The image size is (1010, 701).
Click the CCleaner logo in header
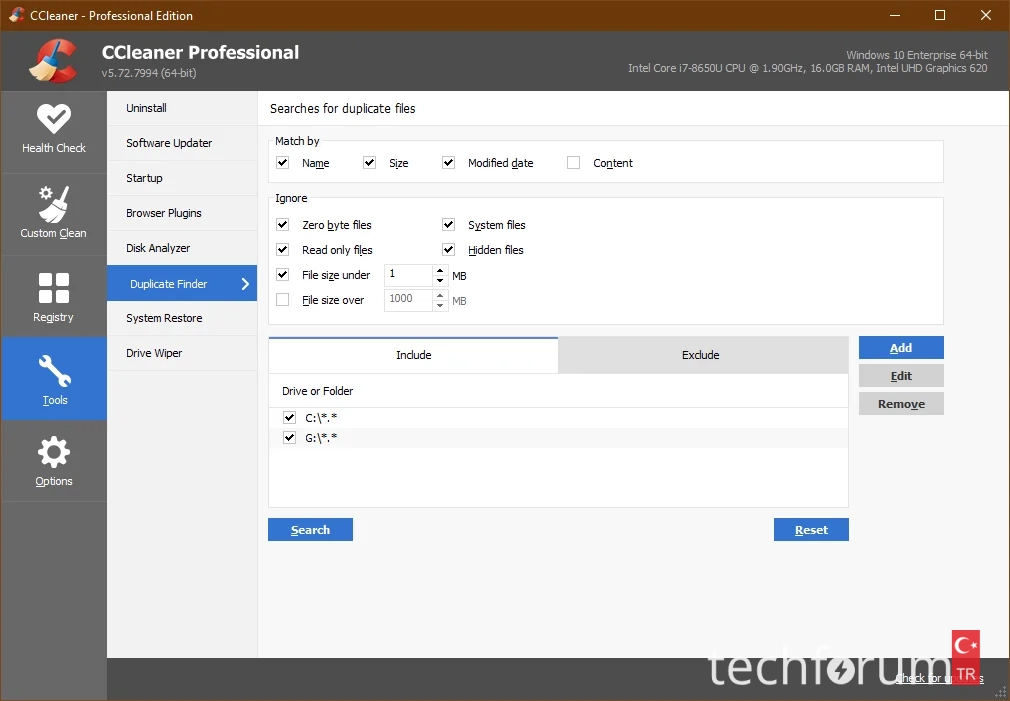coord(53,61)
